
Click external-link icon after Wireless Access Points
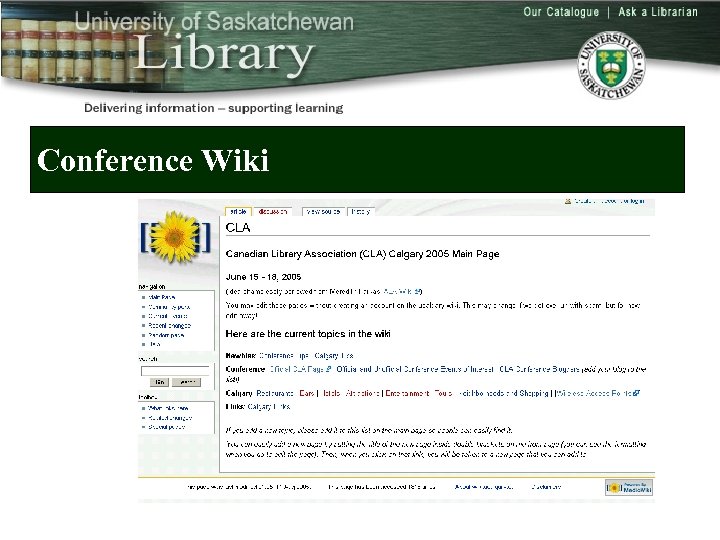(x=636, y=393)
